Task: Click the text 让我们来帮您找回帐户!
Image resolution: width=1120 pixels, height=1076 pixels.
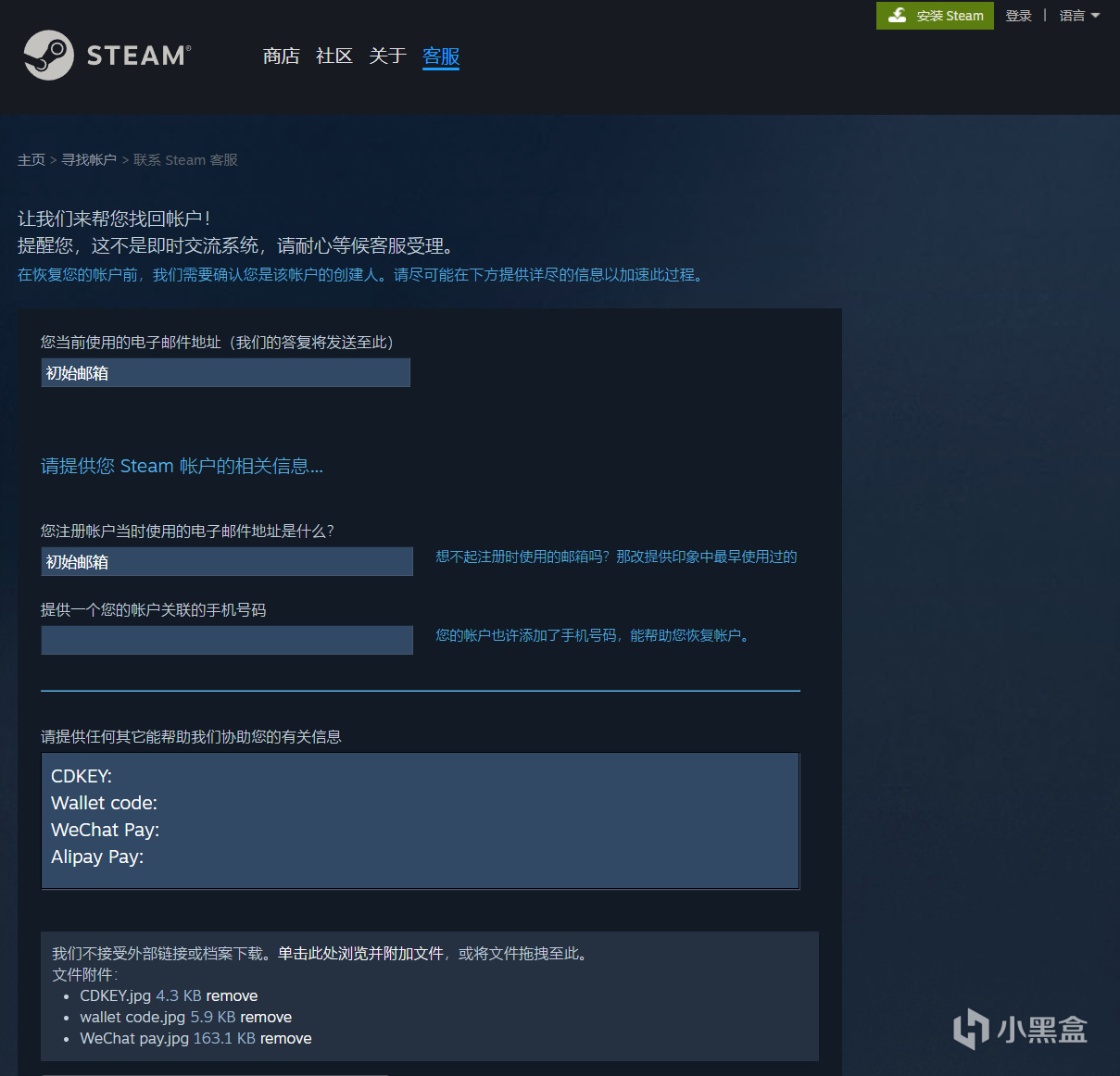Action: click(114, 219)
